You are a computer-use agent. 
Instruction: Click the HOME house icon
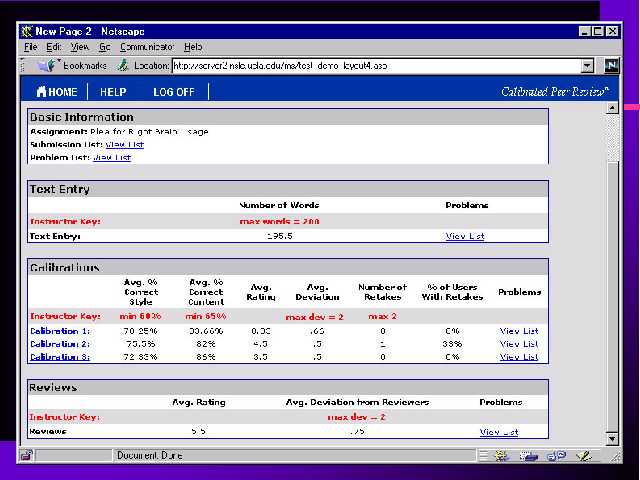(x=41, y=91)
